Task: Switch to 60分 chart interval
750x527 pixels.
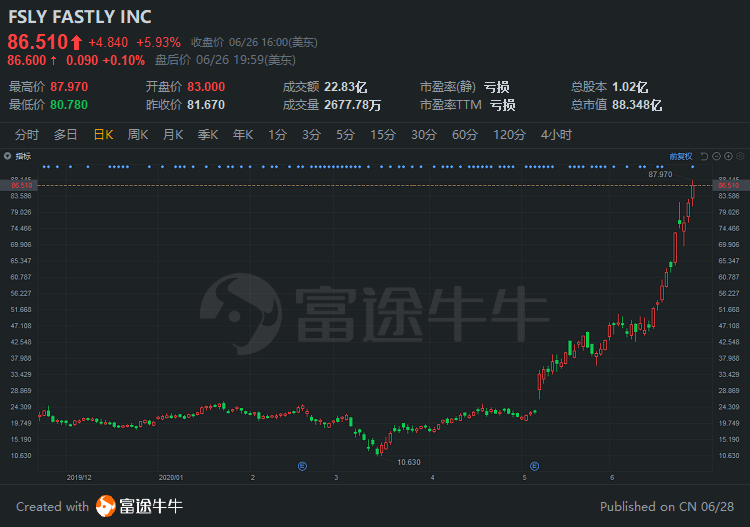Action: pyautogui.click(x=465, y=135)
